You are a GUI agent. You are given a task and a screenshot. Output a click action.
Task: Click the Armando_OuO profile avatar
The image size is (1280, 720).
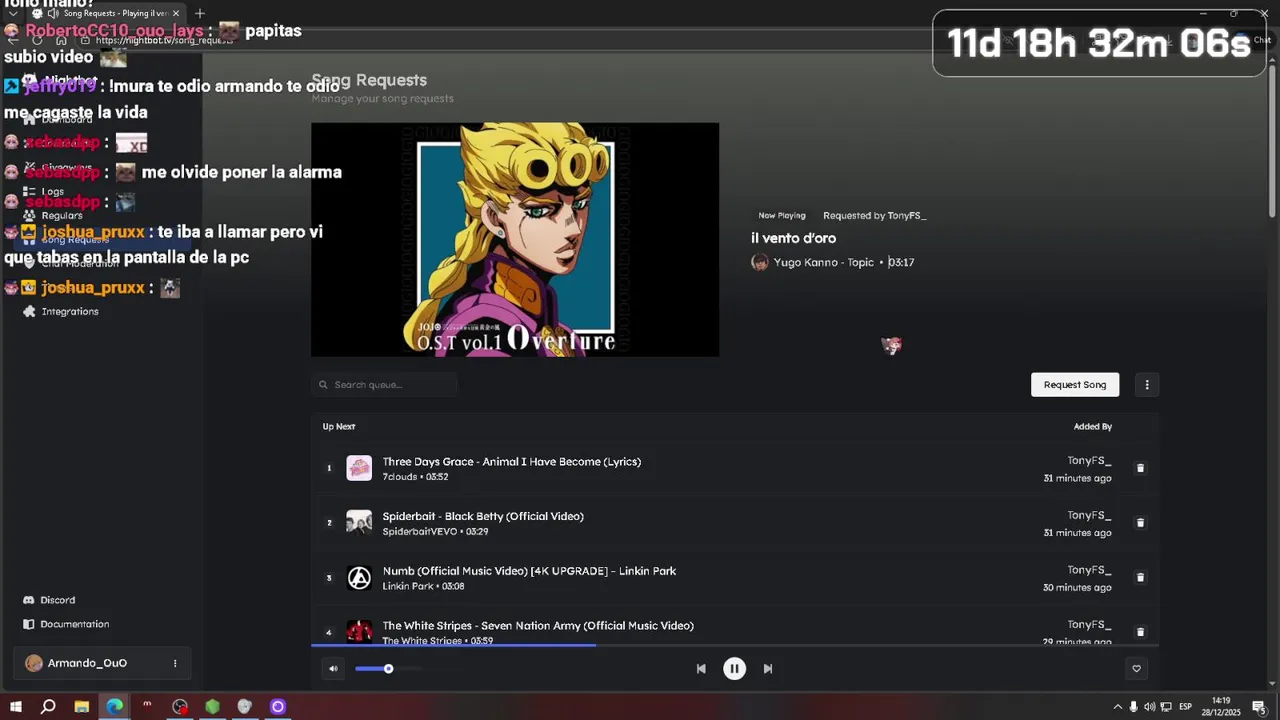(x=34, y=663)
